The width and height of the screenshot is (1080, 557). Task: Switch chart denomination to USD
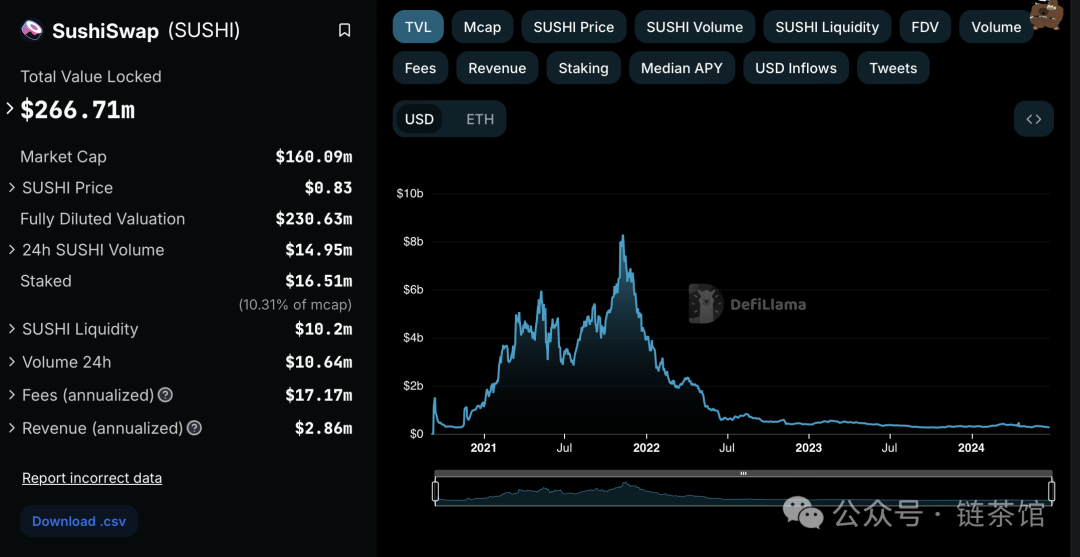(419, 119)
